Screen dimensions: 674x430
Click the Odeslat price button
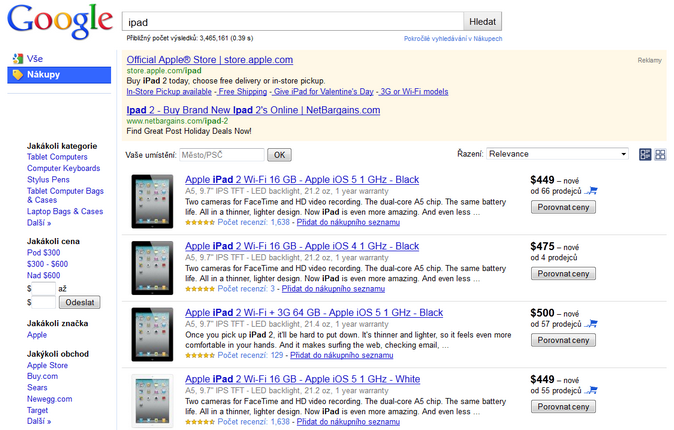click(80, 302)
